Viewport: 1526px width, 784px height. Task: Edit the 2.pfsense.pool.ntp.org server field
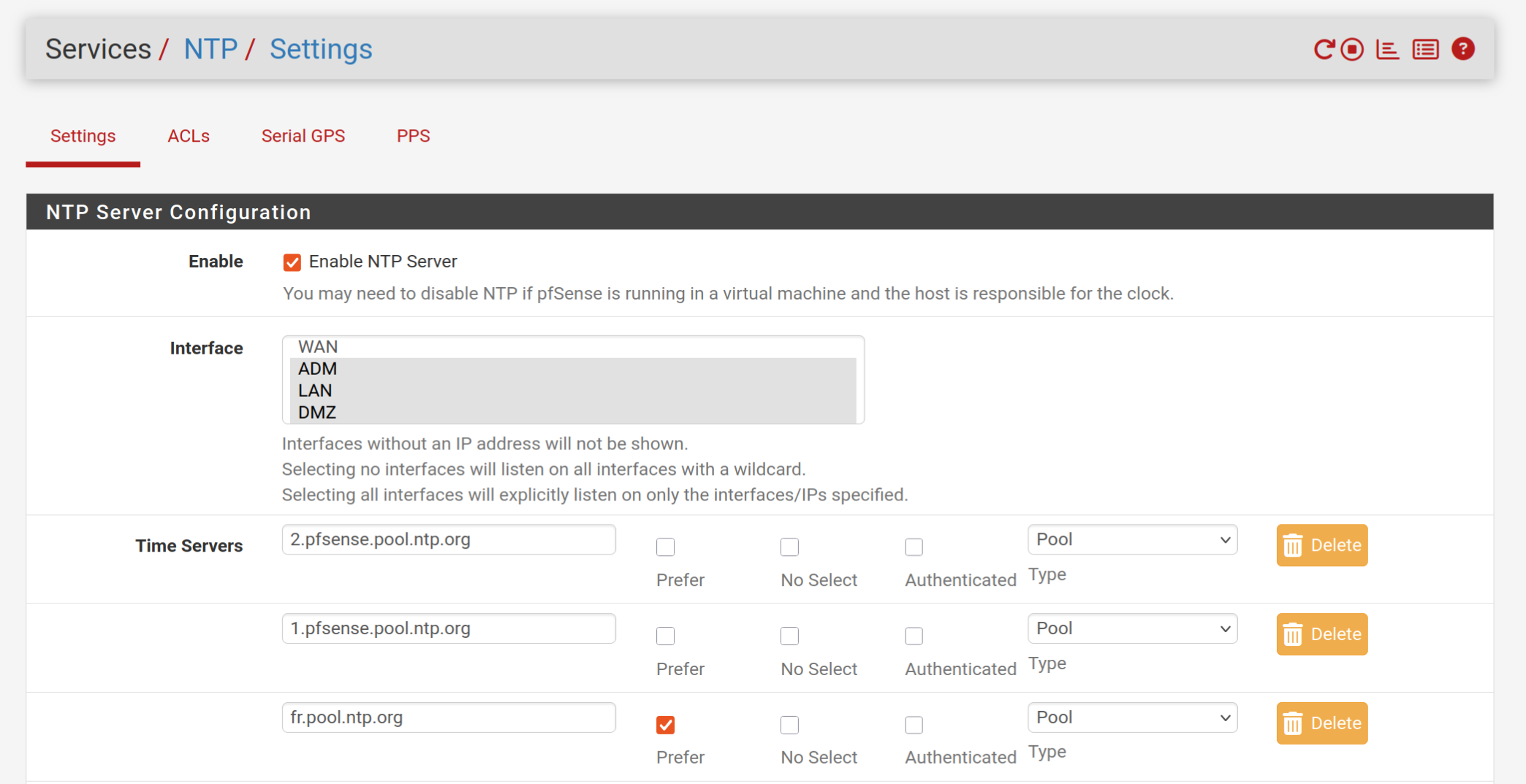[x=449, y=539]
